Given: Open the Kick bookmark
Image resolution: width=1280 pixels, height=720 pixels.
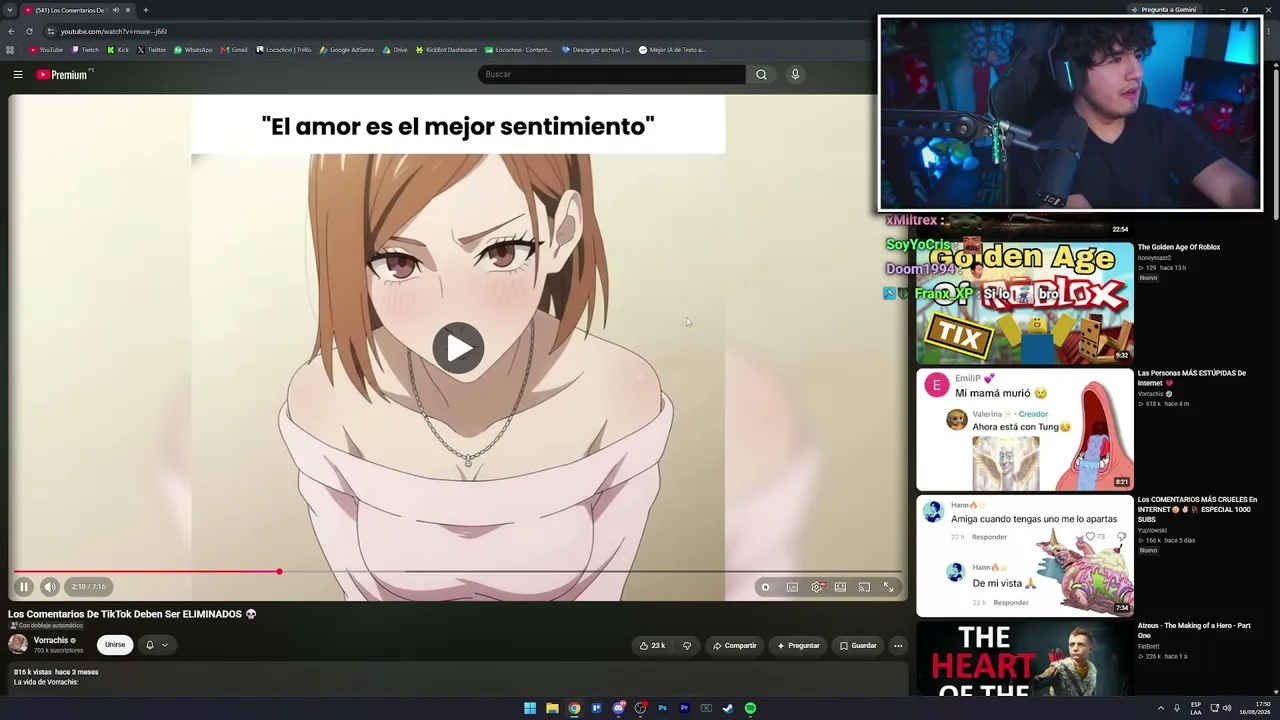Looking at the screenshot, I should coord(119,50).
